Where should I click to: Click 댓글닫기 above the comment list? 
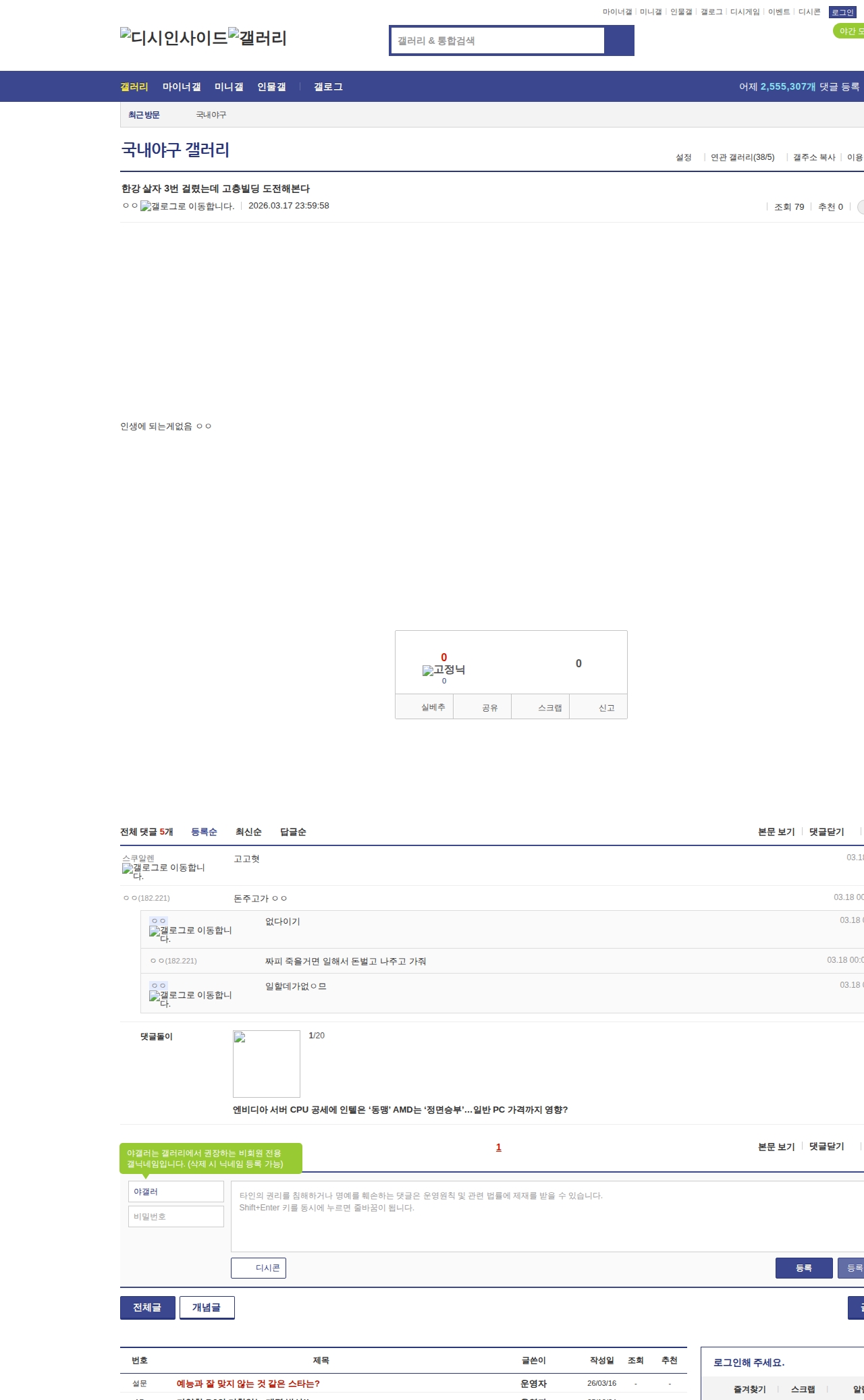pos(827,832)
